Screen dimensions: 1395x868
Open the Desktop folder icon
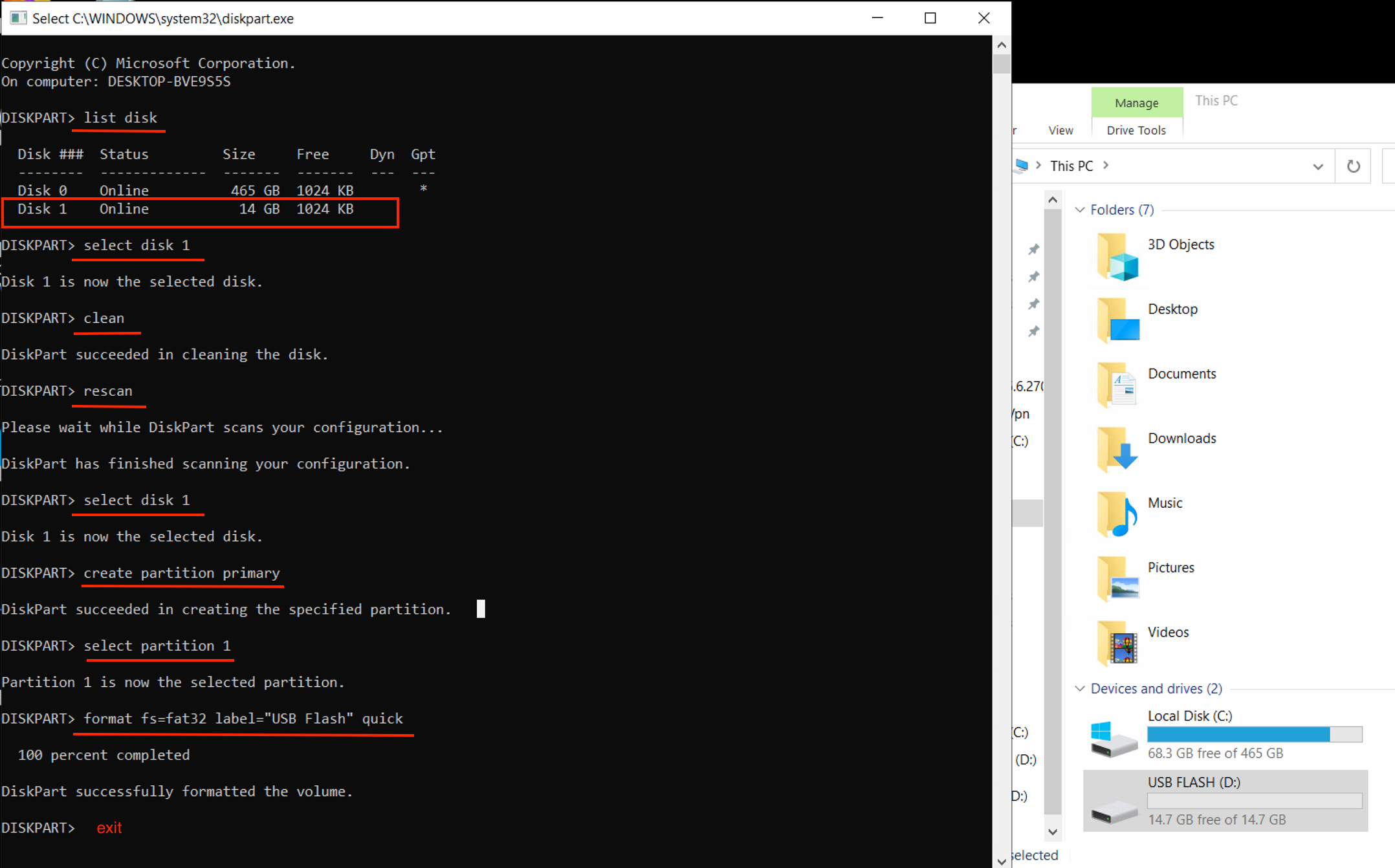[1117, 320]
